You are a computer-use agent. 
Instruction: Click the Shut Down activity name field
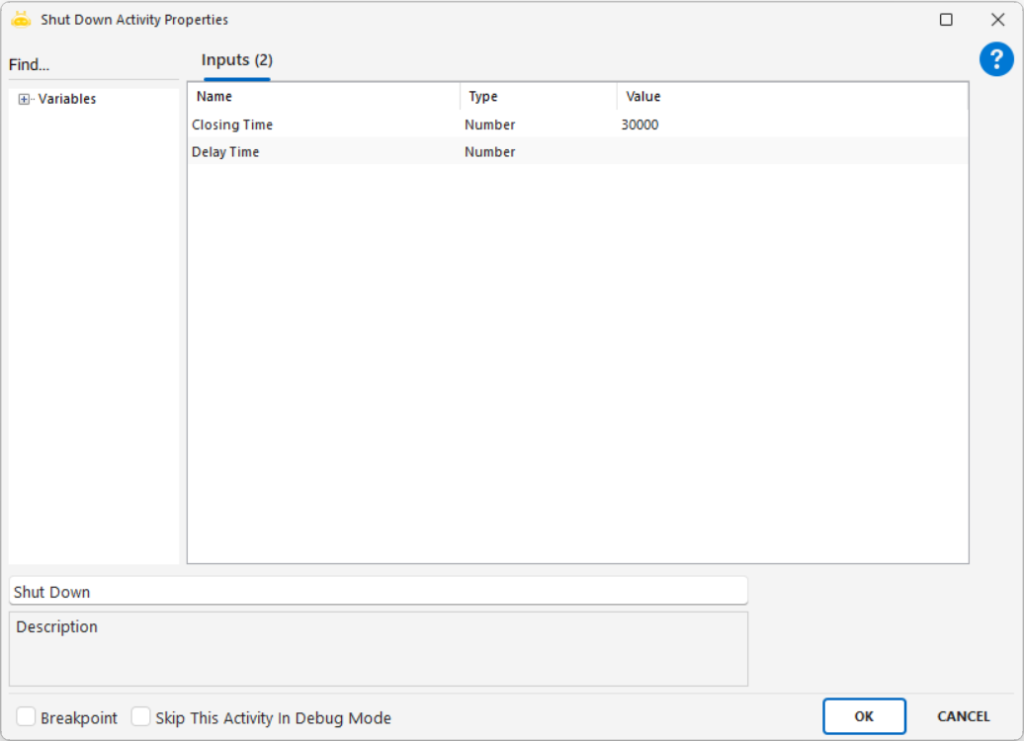tap(378, 591)
